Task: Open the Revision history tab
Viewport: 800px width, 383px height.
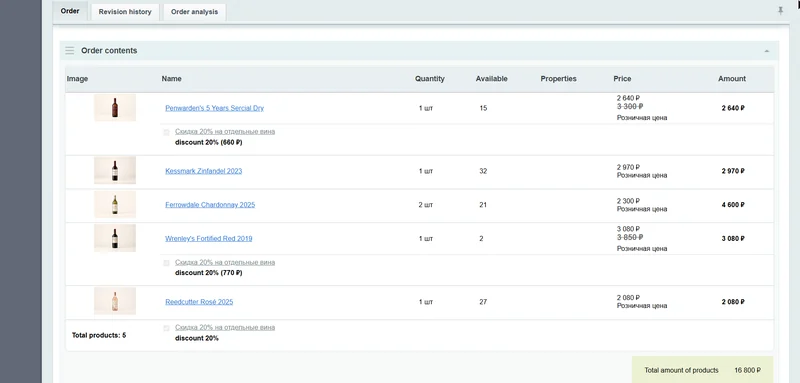Action: tap(125, 12)
